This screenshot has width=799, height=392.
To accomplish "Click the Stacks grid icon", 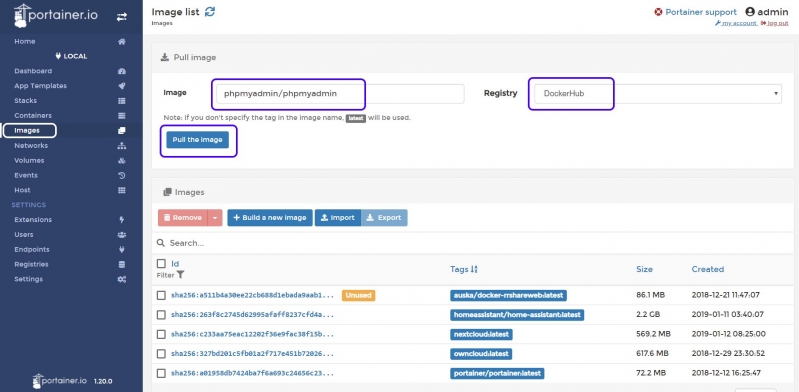I will [122, 100].
